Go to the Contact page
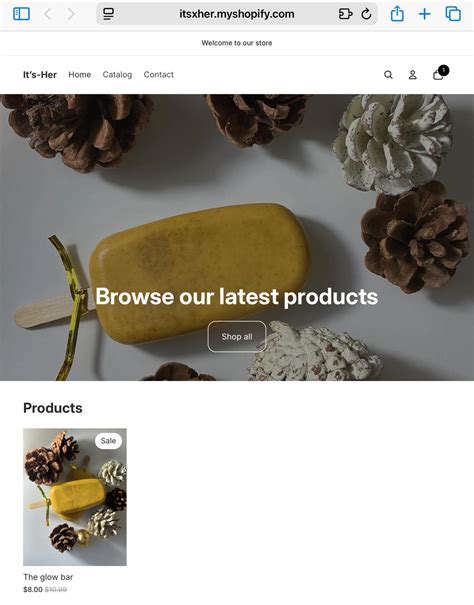This screenshot has width=474, height=605. [159, 74]
